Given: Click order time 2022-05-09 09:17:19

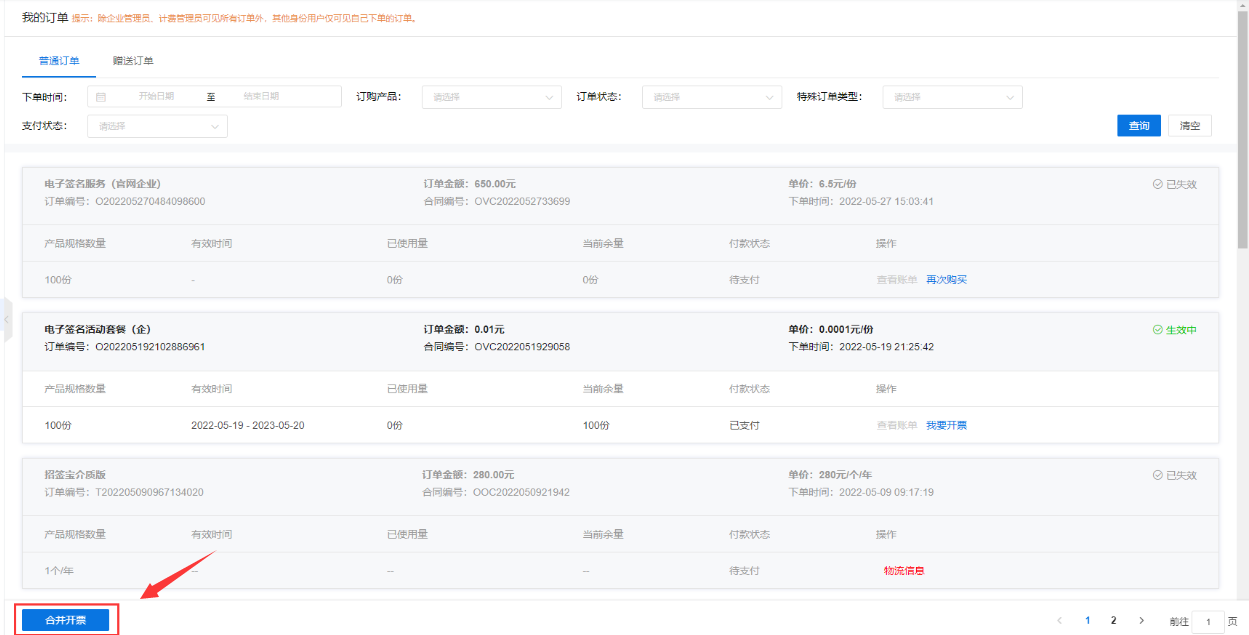Looking at the screenshot, I should [x=886, y=492].
